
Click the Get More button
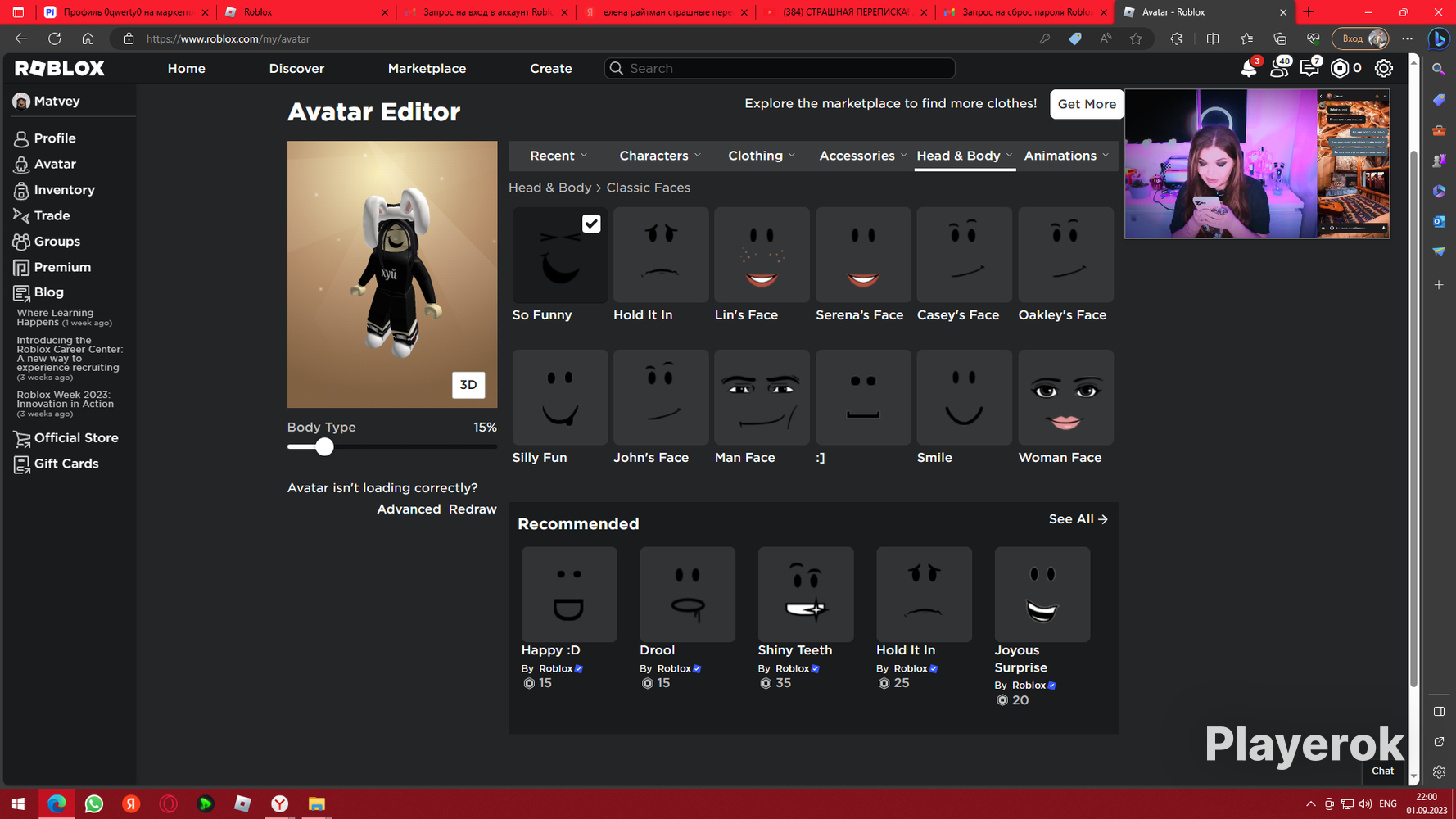[x=1087, y=104]
